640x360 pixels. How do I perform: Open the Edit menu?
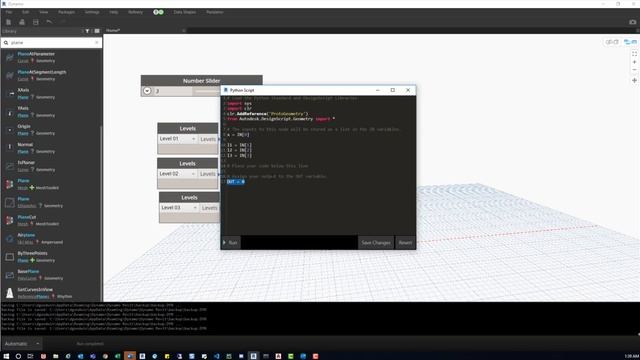(x=26, y=12)
